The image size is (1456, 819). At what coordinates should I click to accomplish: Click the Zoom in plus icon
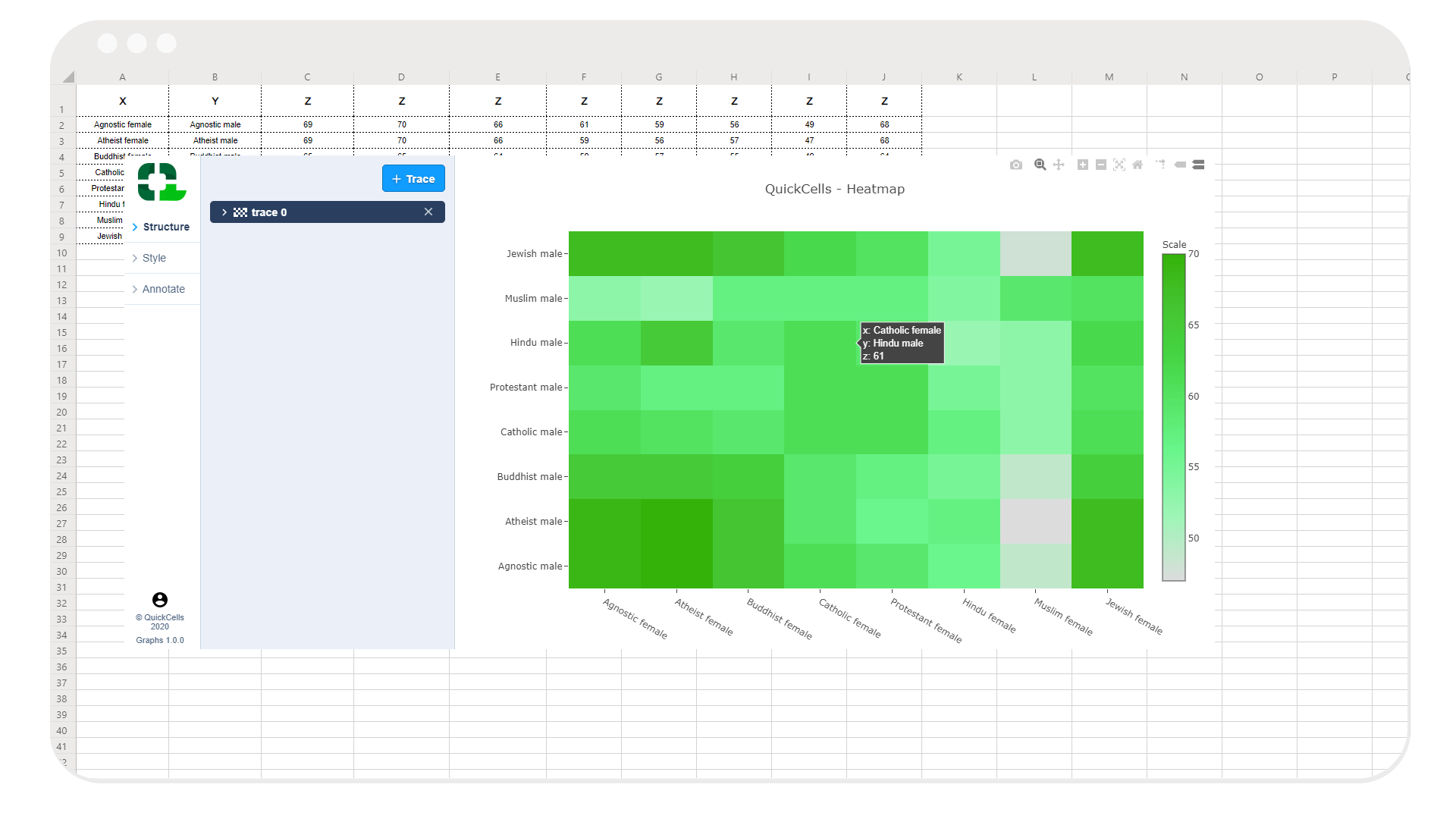[1083, 165]
